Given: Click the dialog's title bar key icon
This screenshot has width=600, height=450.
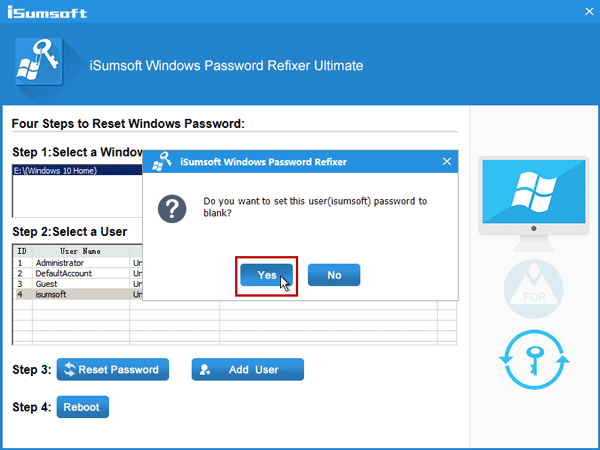Looking at the screenshot, I should pos(161,161).
